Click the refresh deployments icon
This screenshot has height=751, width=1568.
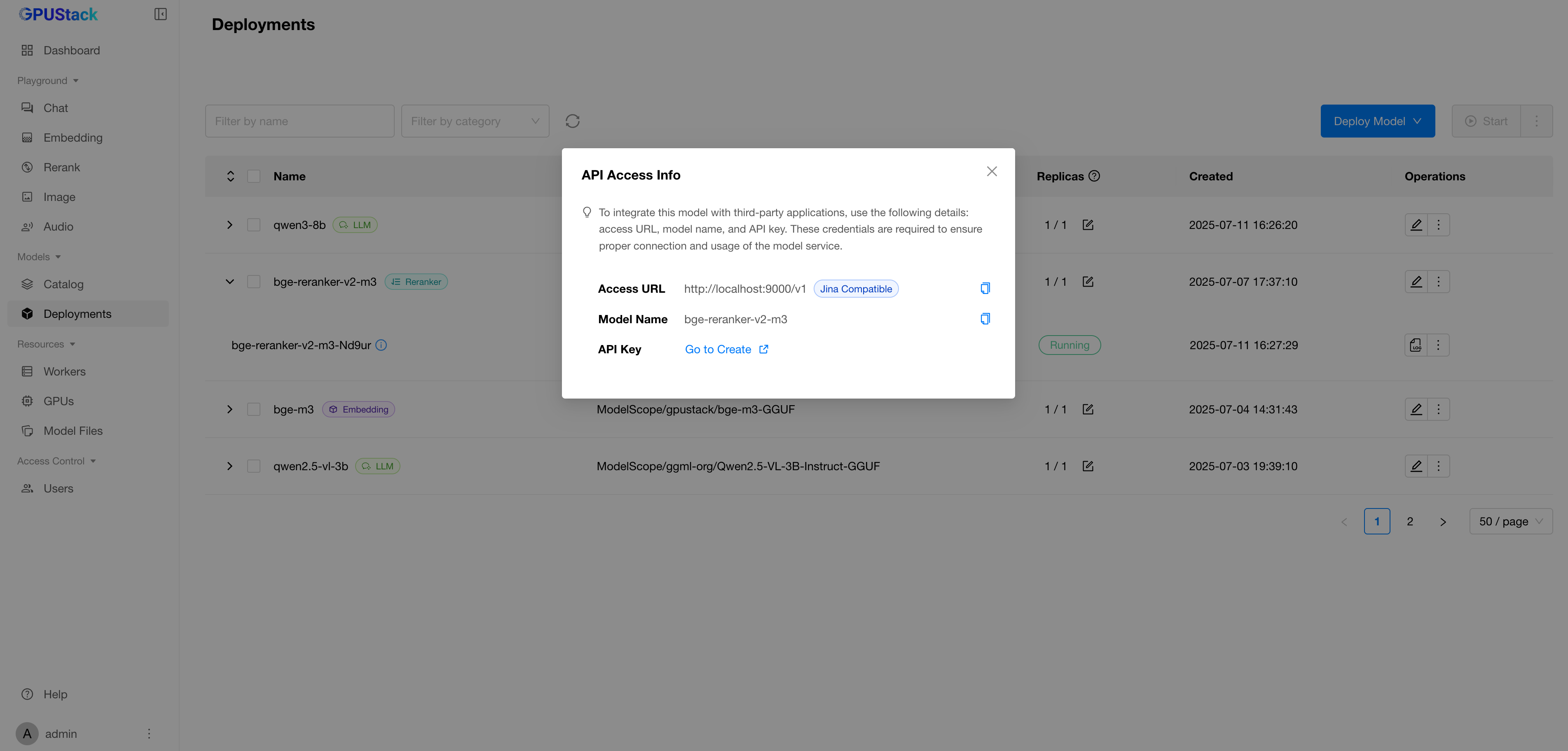coord(572,121)
